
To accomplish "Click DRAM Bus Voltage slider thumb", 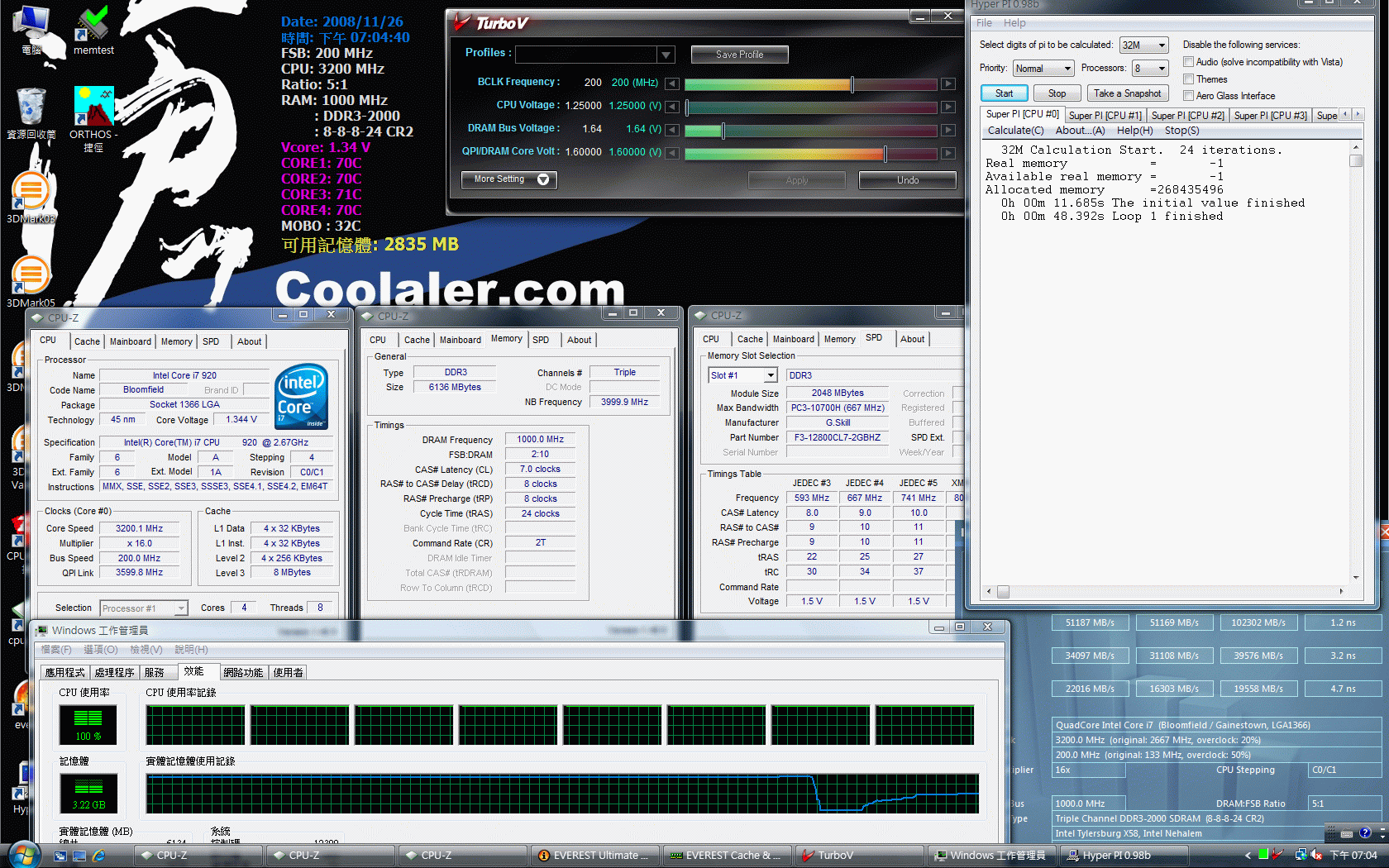I will tap(723, 130).
